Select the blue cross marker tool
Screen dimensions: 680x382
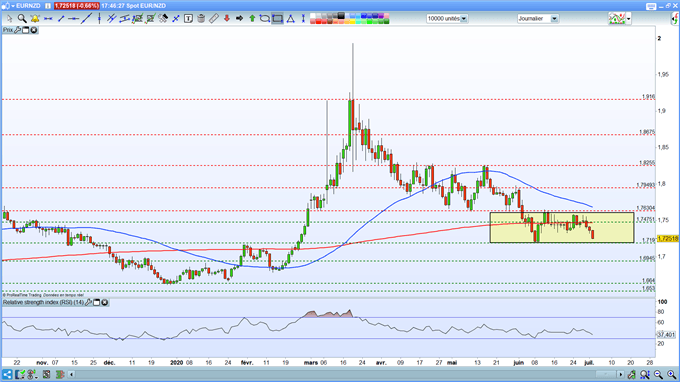(176, 19)
